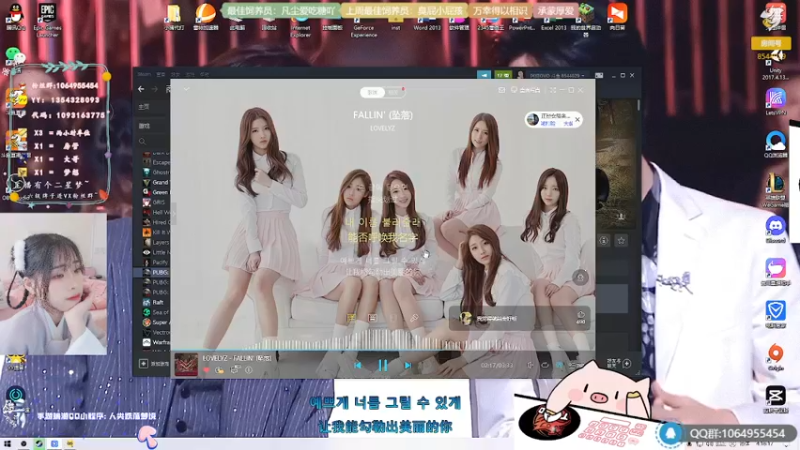The height and width of the screenshot is (450, 800).
Task: Click the add game plus button in Steam
Action: pos(143,363)
